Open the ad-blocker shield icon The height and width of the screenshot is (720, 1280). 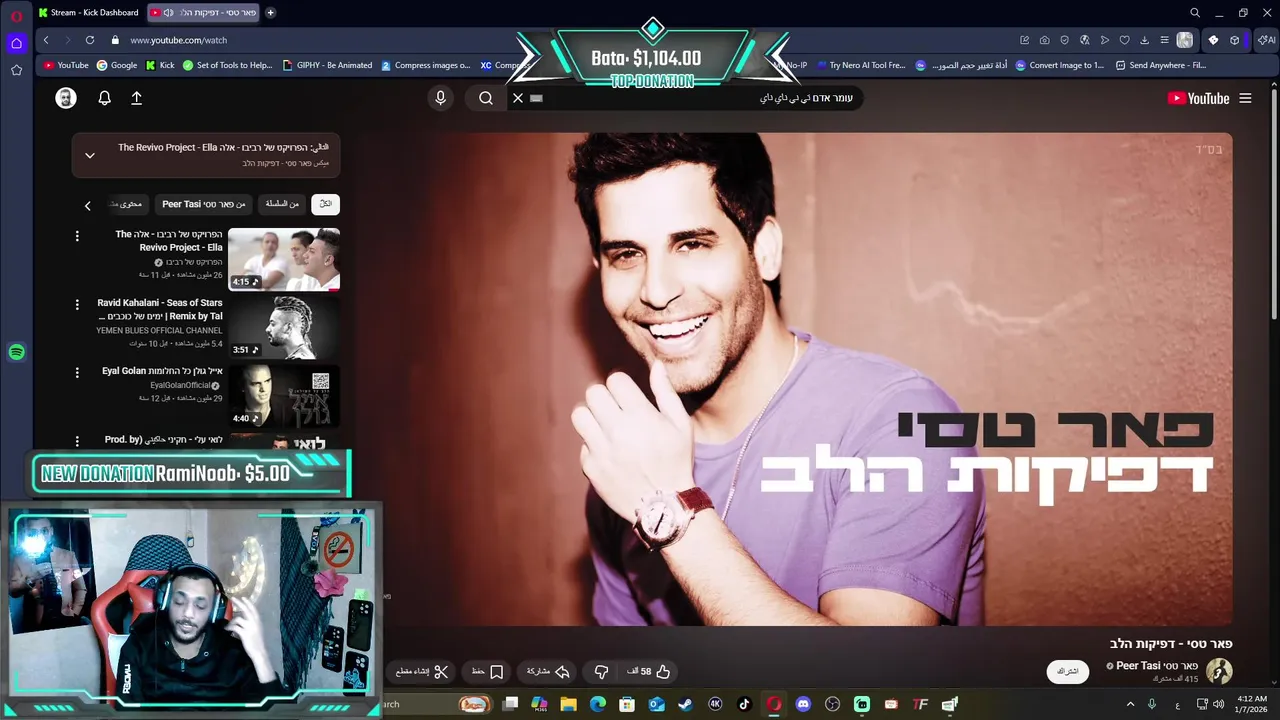(x=1064, y=40)
